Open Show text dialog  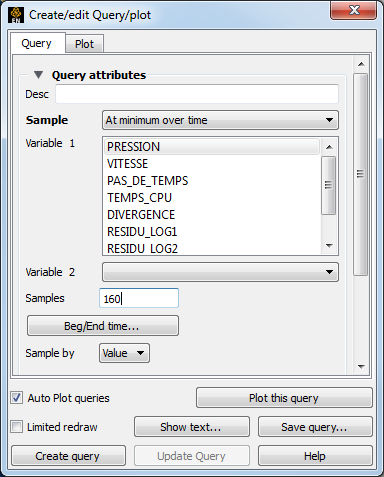pyautogui.click(x=192, y=427)
